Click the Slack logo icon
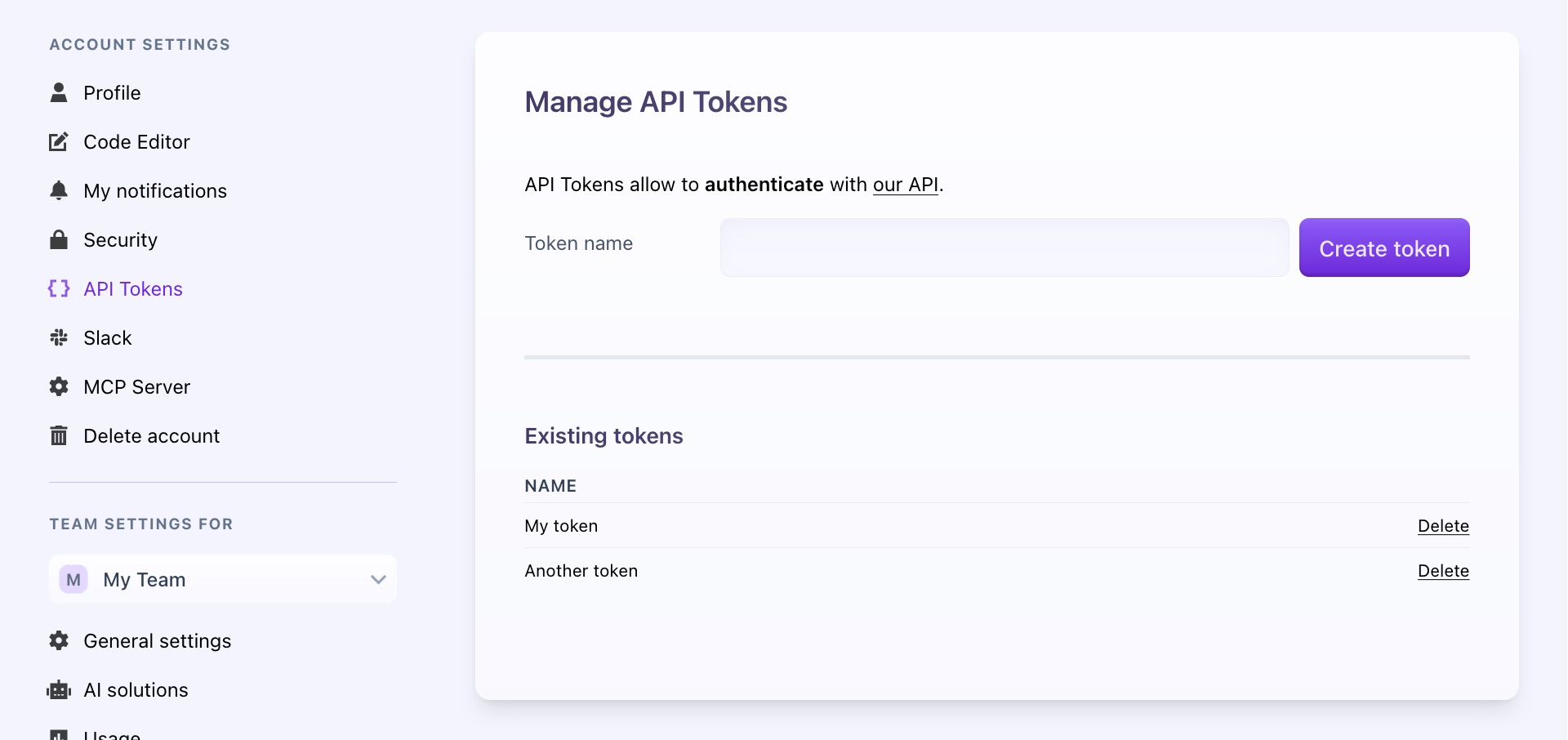 click(59, 338)
